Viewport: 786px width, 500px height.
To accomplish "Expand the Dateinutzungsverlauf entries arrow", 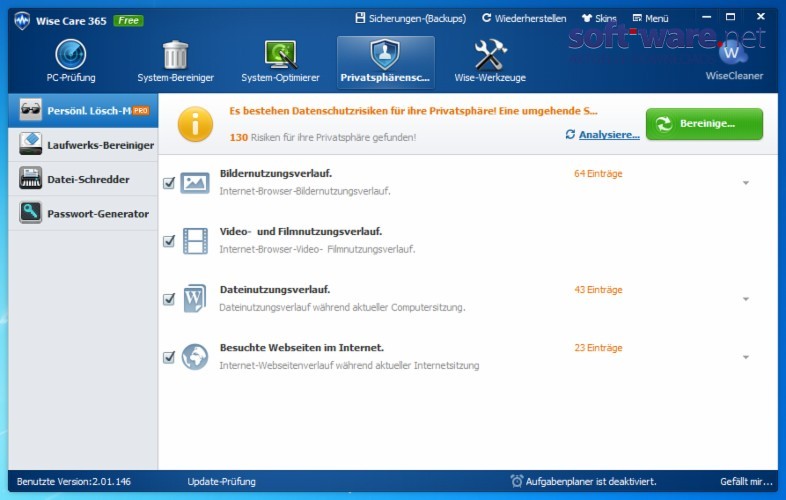I will point(746,299).
